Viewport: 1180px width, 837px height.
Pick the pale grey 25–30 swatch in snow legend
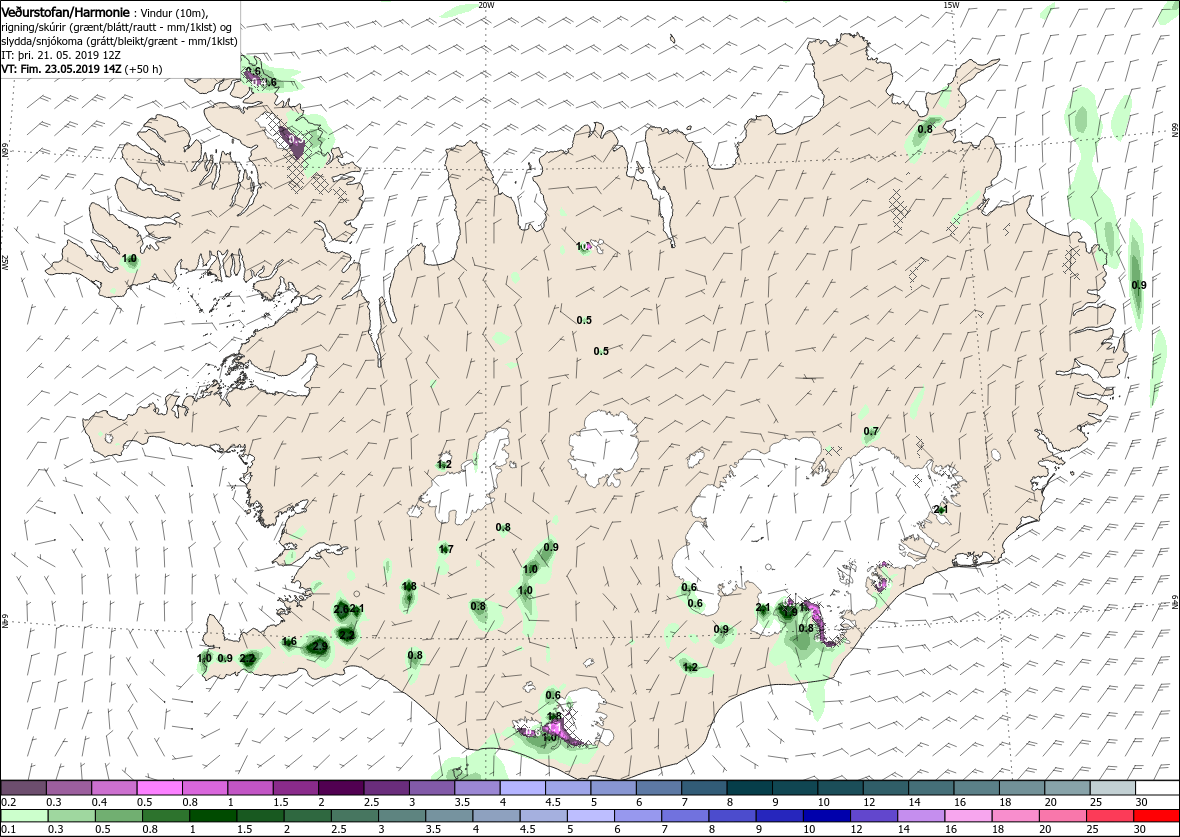coord(1112,788)
